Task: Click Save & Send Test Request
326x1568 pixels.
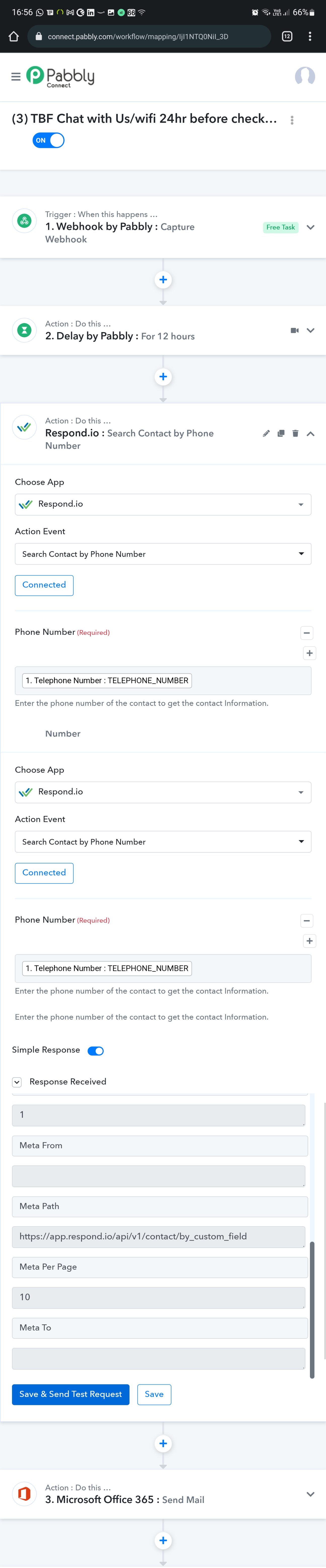Action: [71, 1394]
